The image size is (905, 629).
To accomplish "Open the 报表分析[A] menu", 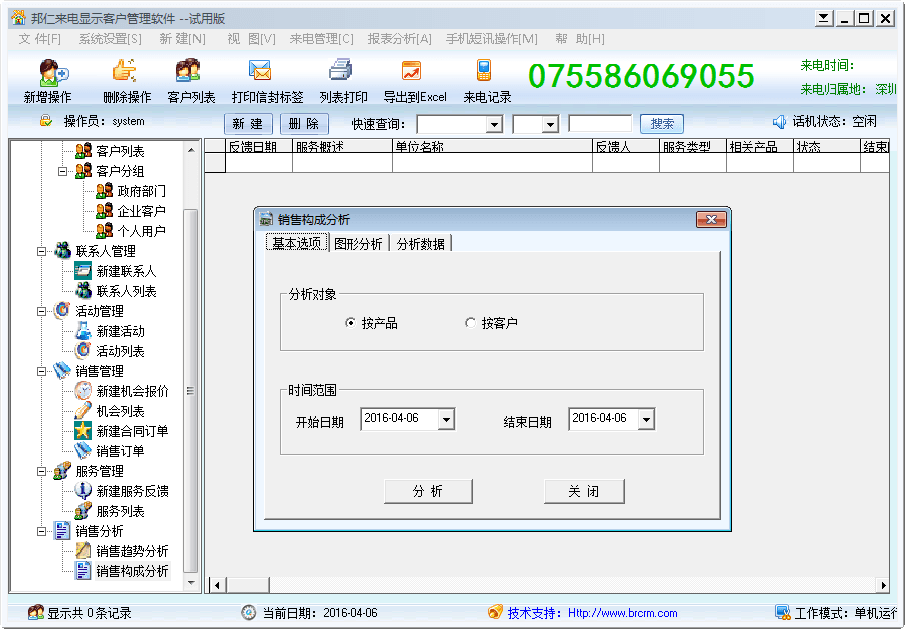I will [x=399, y=38].
